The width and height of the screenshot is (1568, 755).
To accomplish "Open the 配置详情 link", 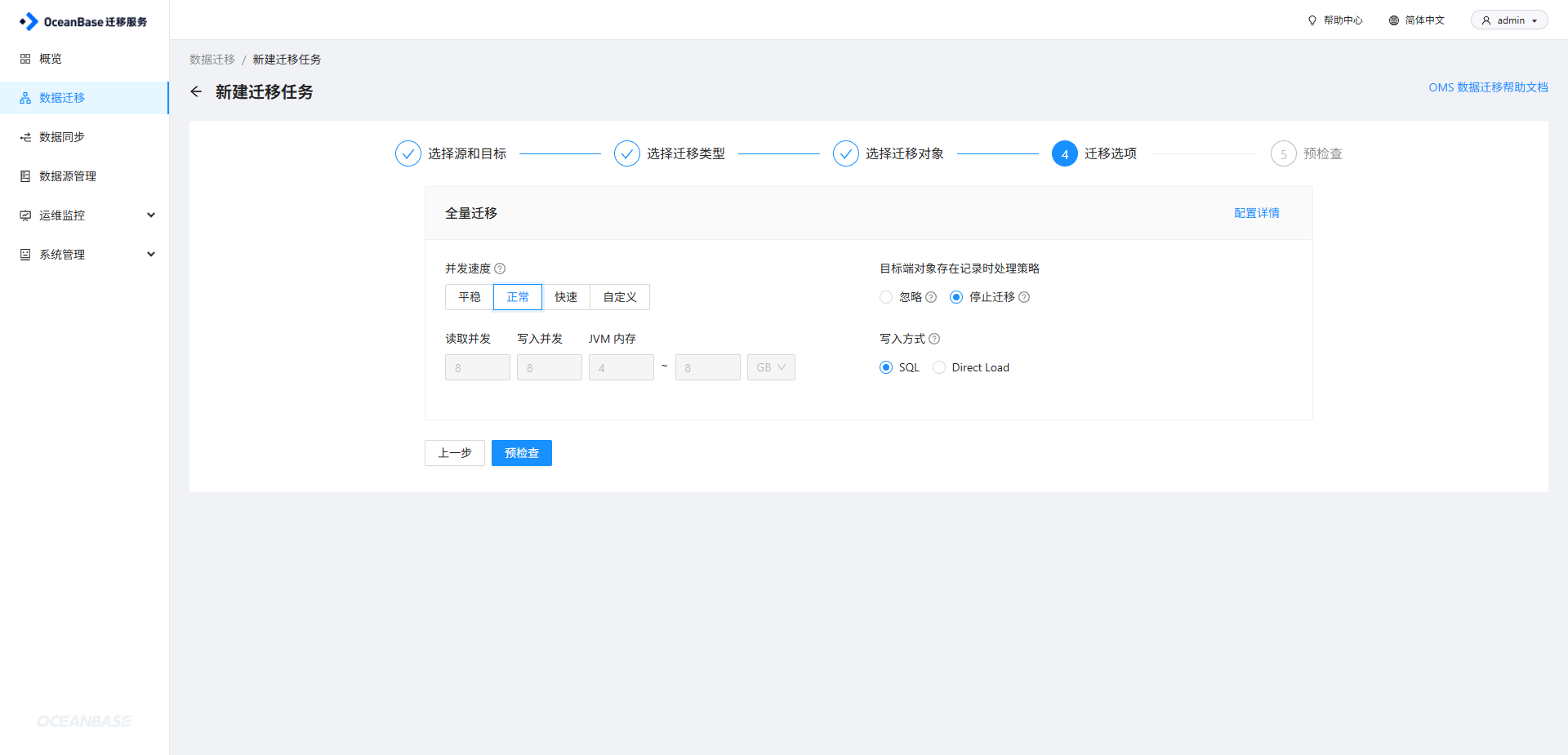I will coord(1257,213).
